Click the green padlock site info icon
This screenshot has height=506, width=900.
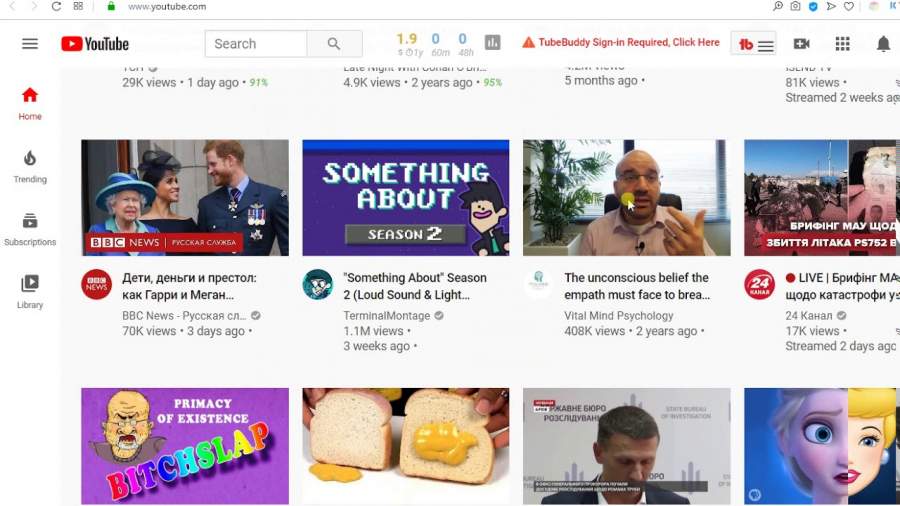click(x=111, y=6)
